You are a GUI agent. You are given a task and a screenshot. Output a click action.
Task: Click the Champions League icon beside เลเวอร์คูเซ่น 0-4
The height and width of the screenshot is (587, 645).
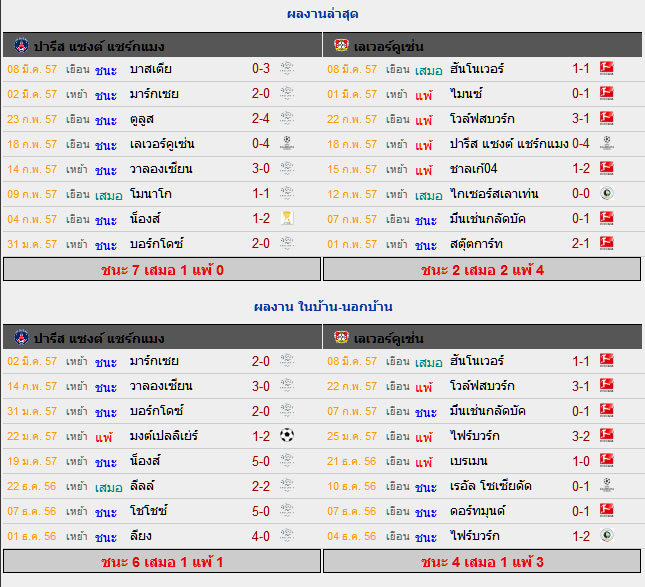tap(287, 143)
